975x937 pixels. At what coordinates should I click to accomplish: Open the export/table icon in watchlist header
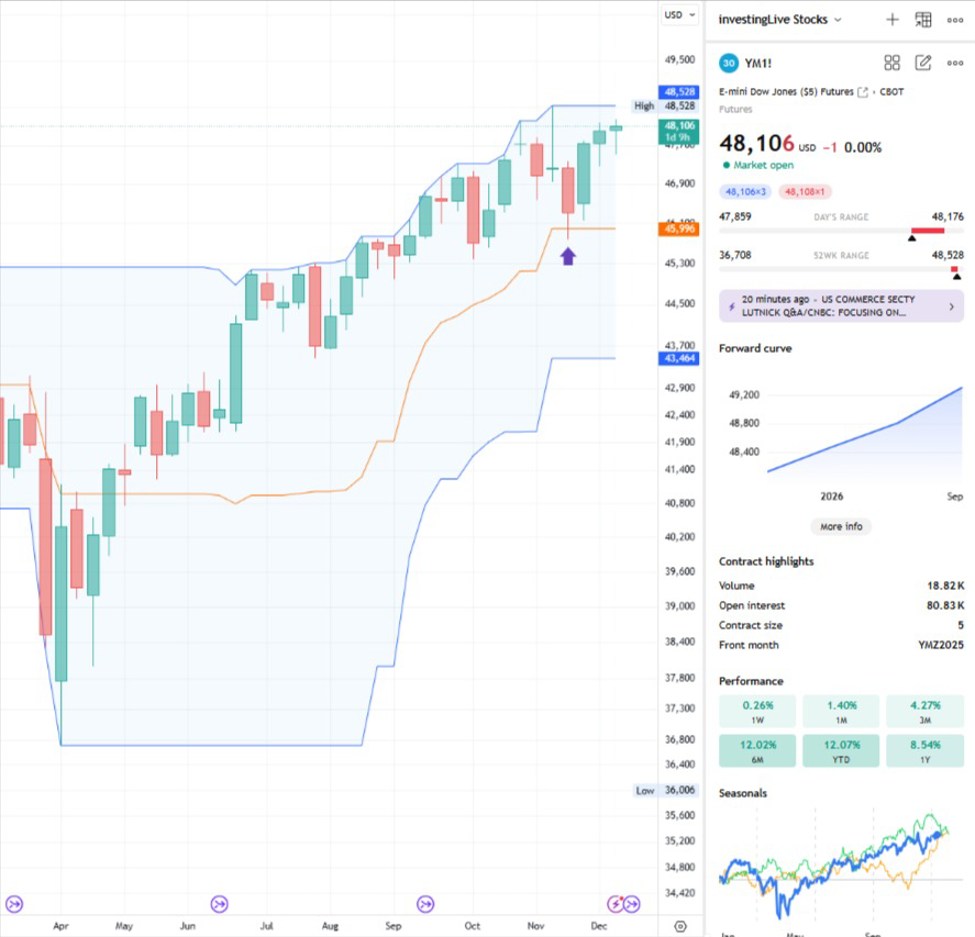click(x=922, y=19)
